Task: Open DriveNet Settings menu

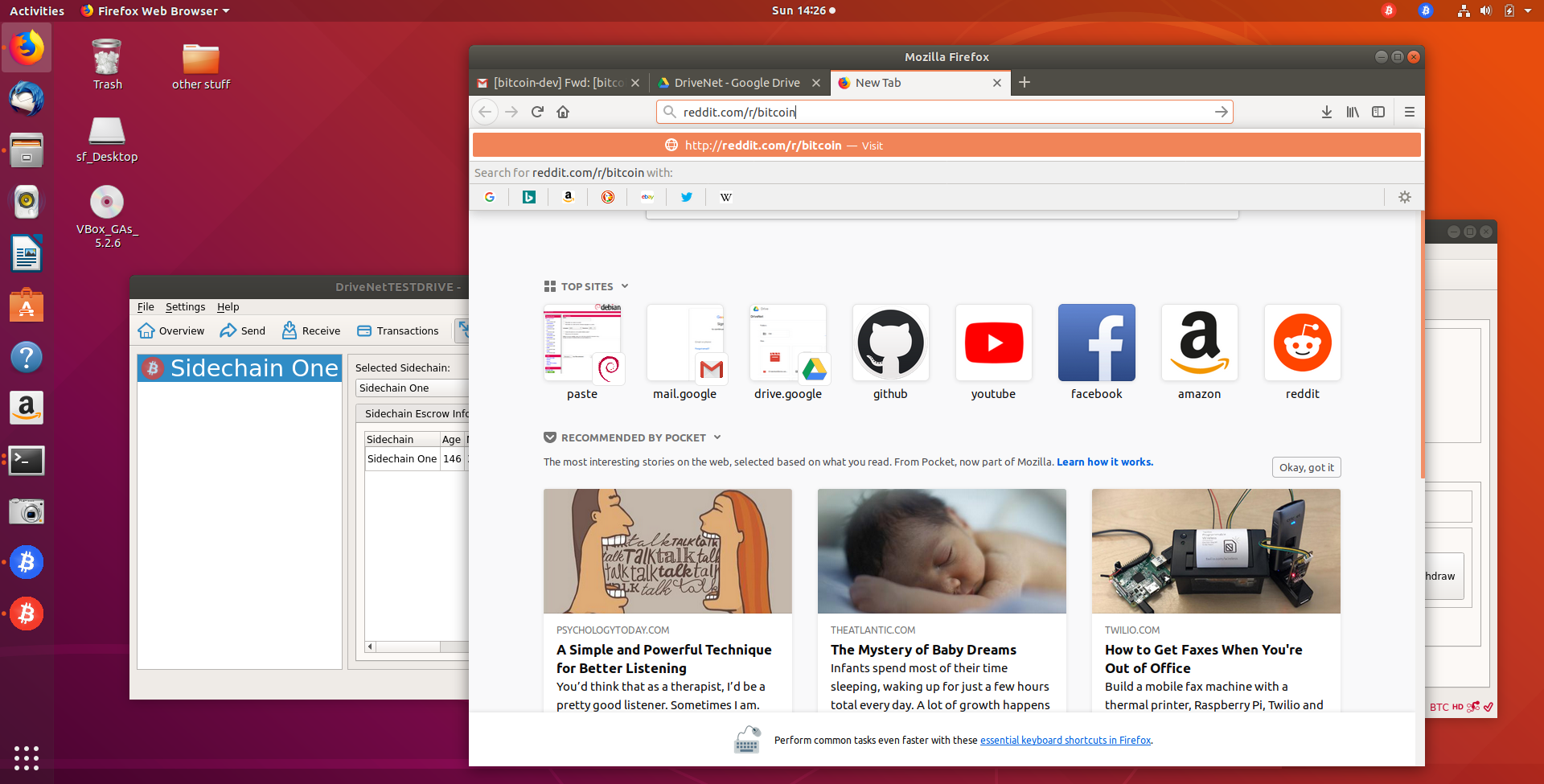Action: click(185, 306)
